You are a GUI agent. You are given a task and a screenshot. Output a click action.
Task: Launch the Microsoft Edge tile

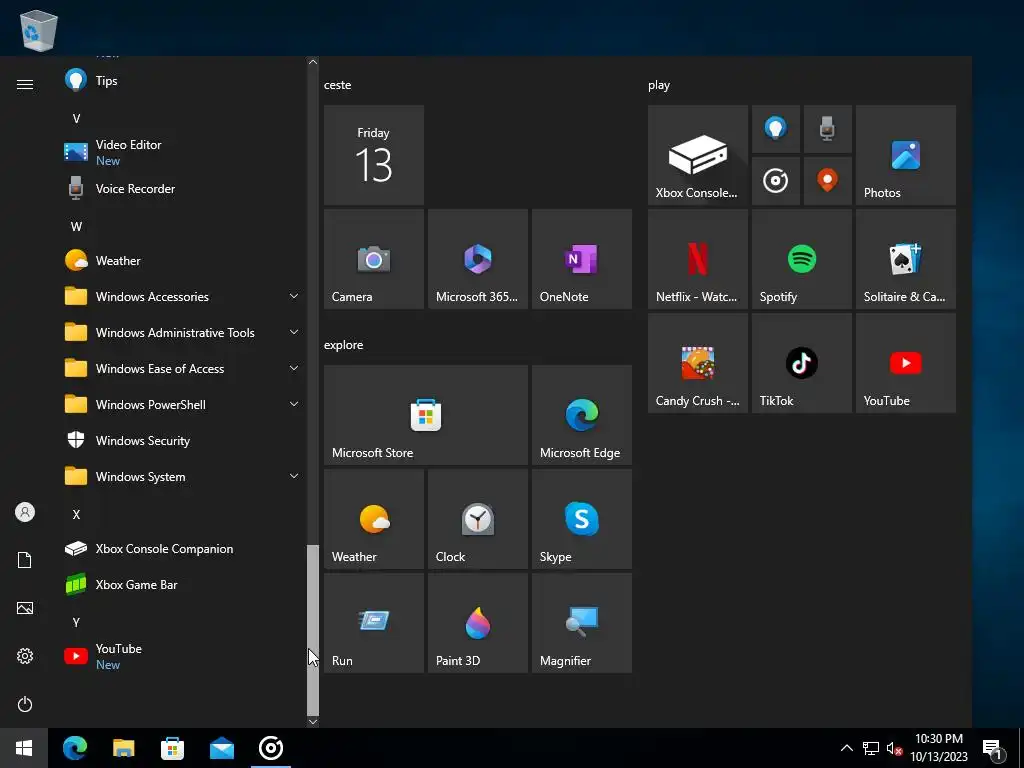581,415
